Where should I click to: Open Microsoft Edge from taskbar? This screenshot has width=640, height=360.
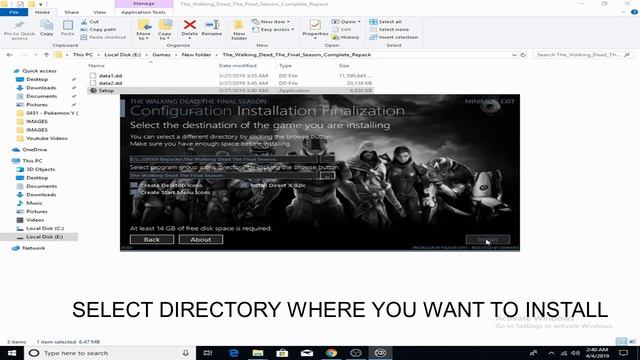pos(233,353)
